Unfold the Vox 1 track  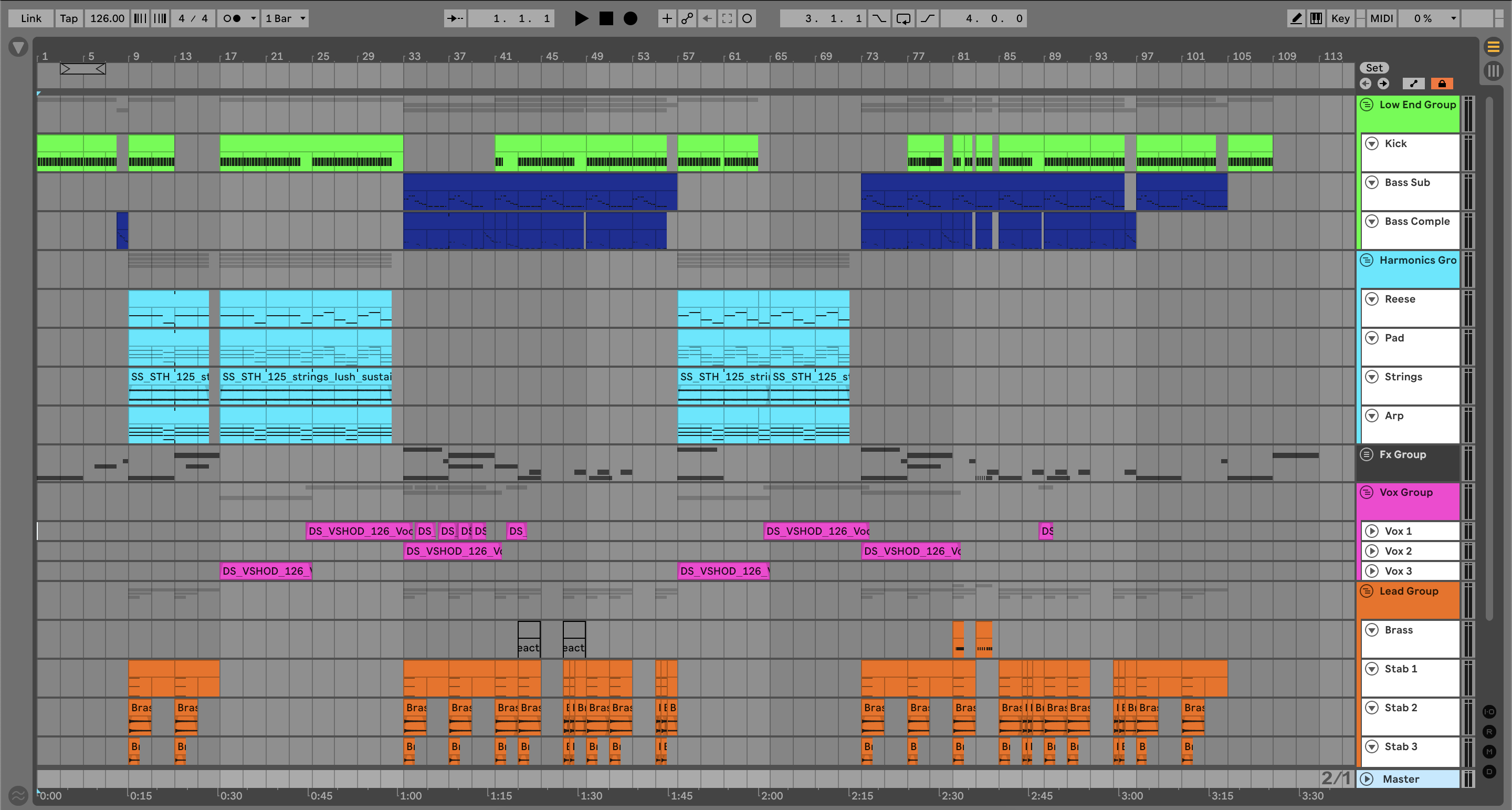coord(1372,531)
